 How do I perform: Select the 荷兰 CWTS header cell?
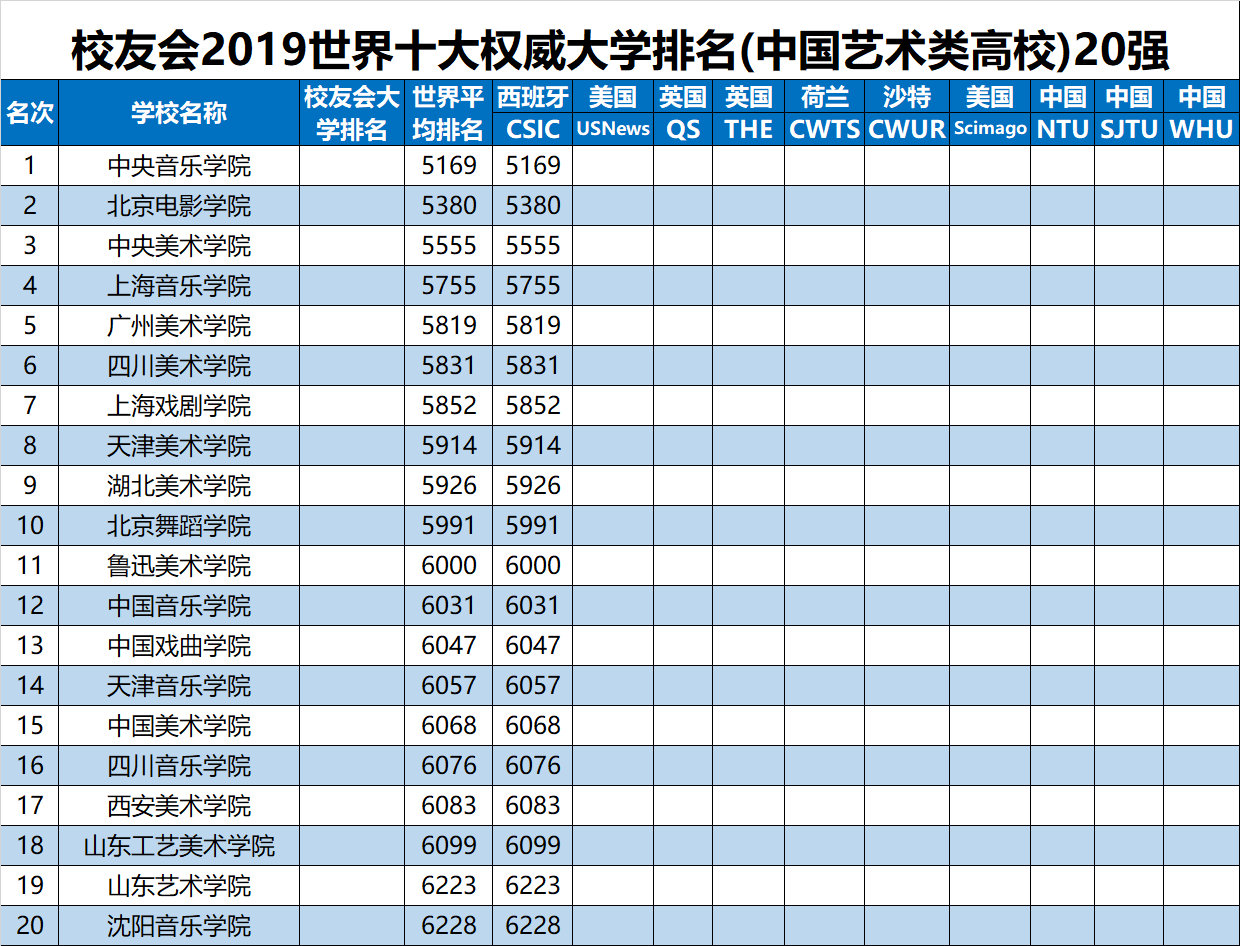coord(824,113)
